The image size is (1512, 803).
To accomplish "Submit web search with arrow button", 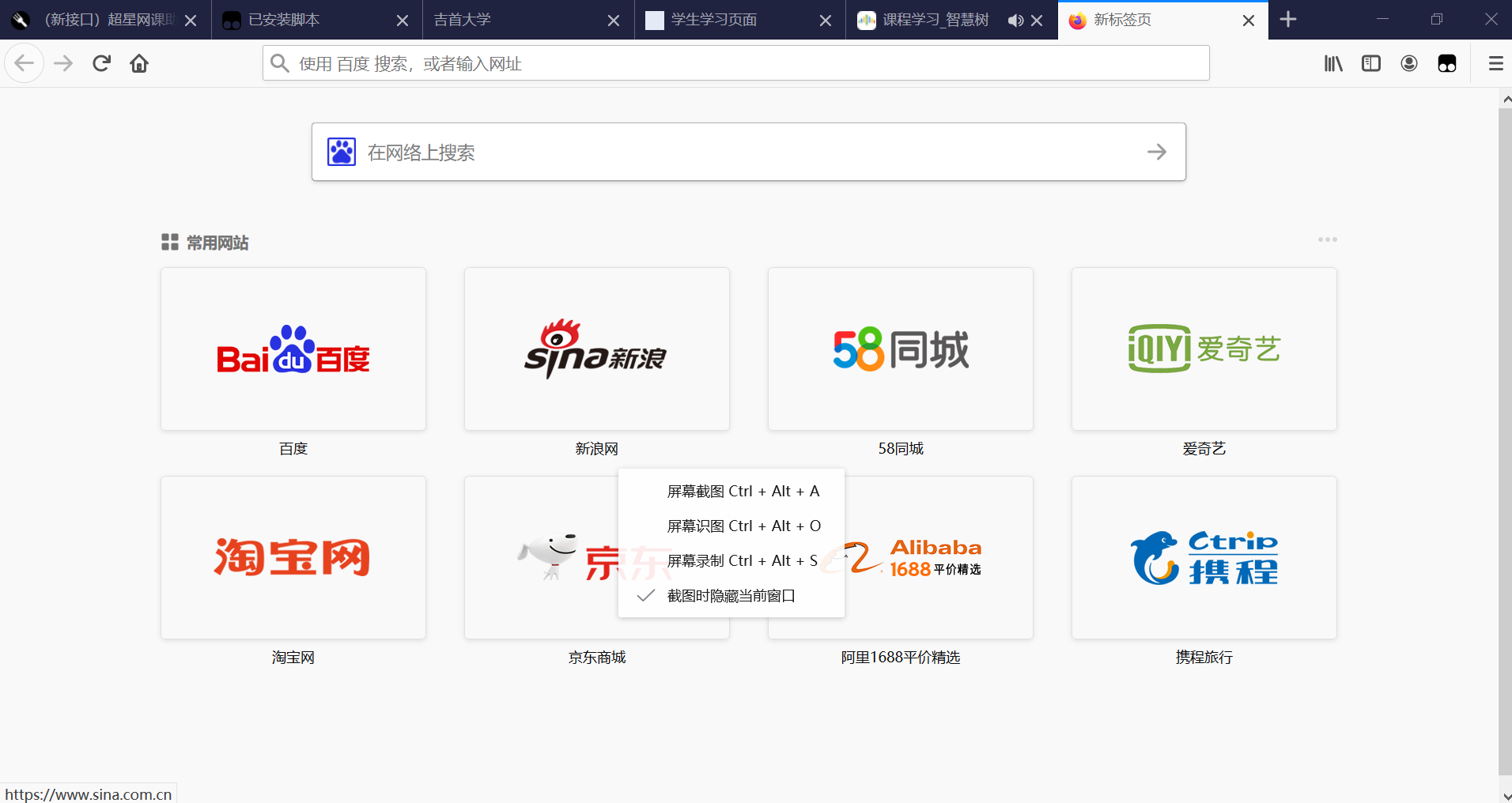I will tap(1157, 152).
